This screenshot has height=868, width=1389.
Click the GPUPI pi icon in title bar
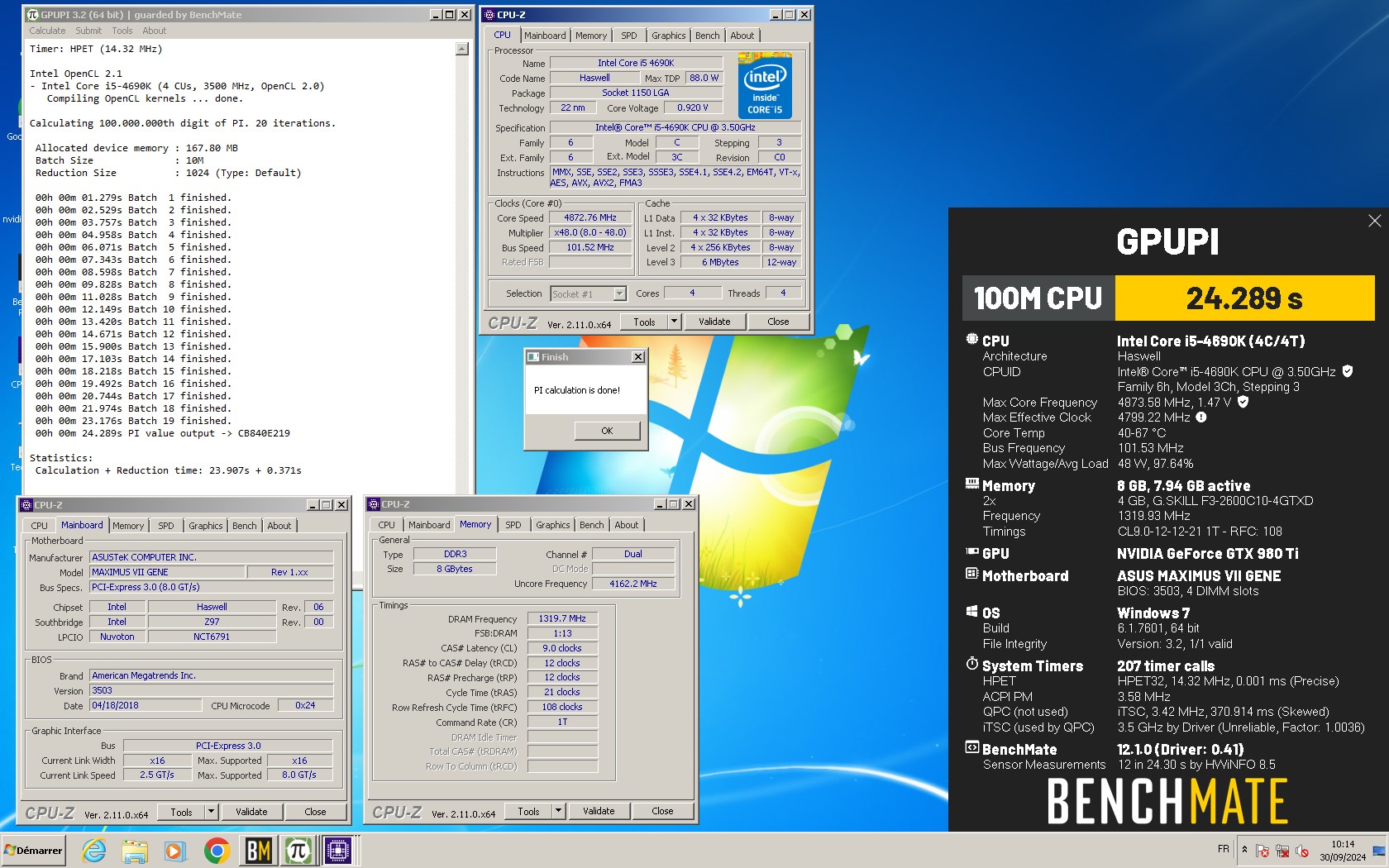pyautogui.click(x=34, y=15)
